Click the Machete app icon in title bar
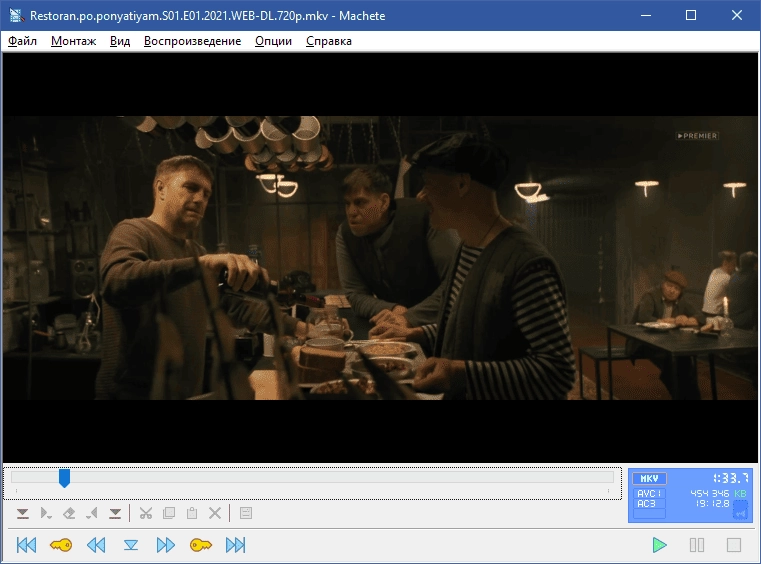This screenshot has height=564, width=761. (17, 16)
